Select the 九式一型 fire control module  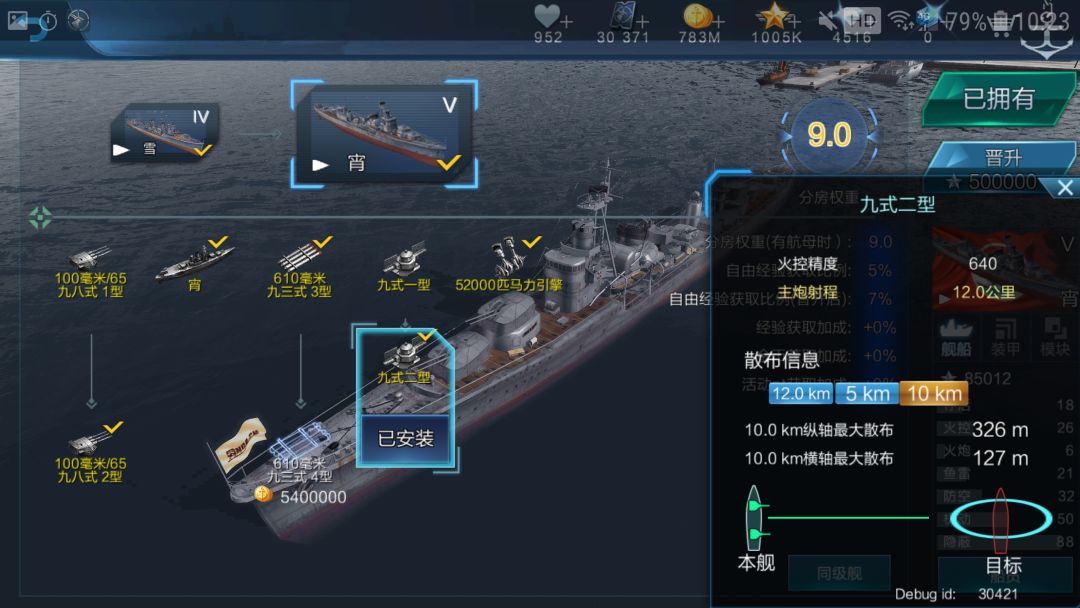click(x=404, y=267)
